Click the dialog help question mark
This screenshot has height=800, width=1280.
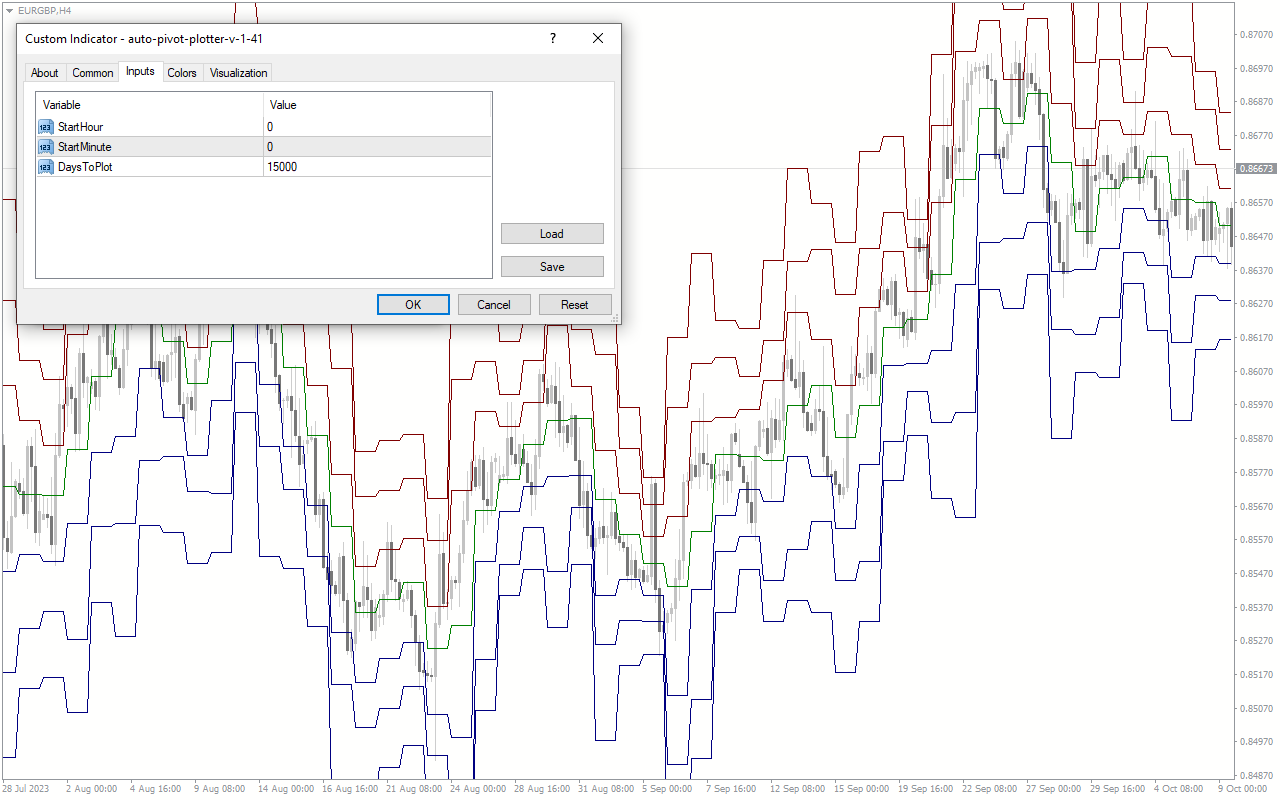552,39
